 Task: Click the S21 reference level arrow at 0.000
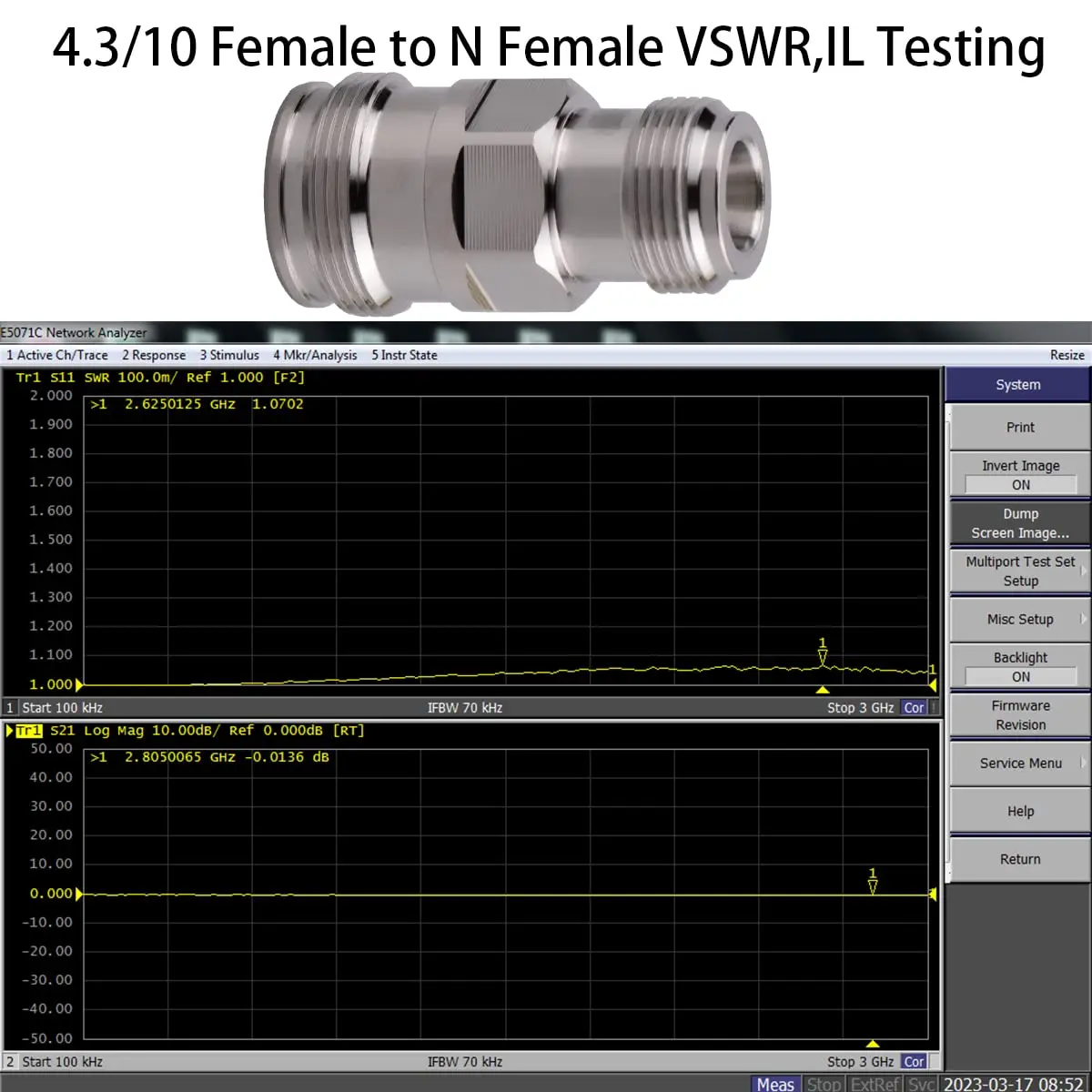click(x=79, y=895)
